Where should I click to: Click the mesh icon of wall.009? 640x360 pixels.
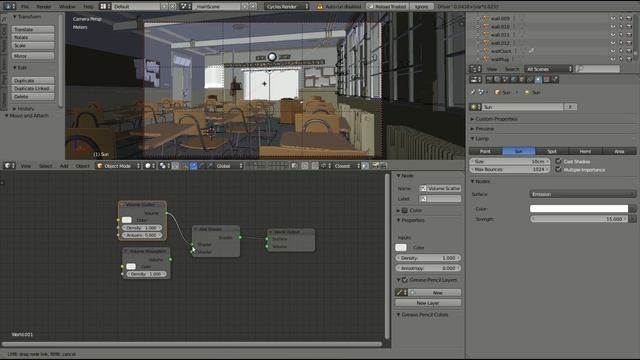coord(486,18)
